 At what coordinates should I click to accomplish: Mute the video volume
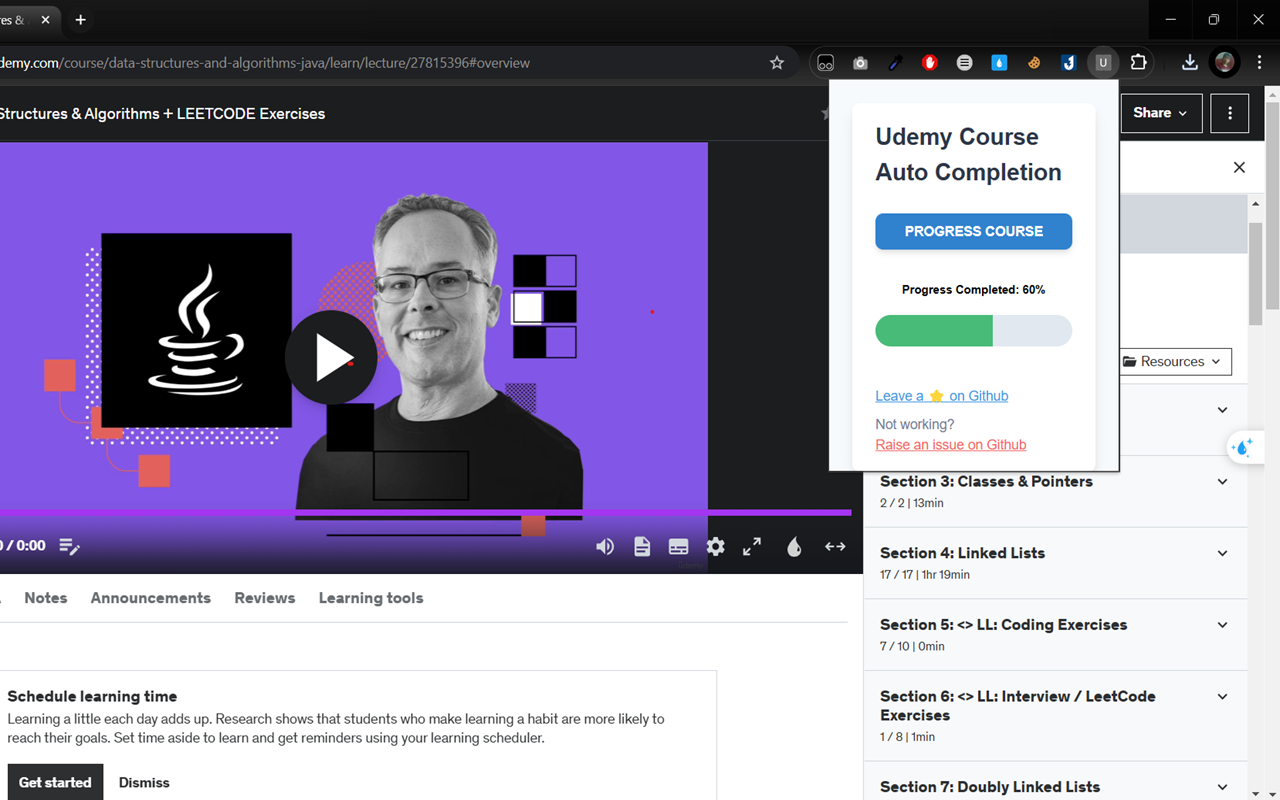coord(604,546)
